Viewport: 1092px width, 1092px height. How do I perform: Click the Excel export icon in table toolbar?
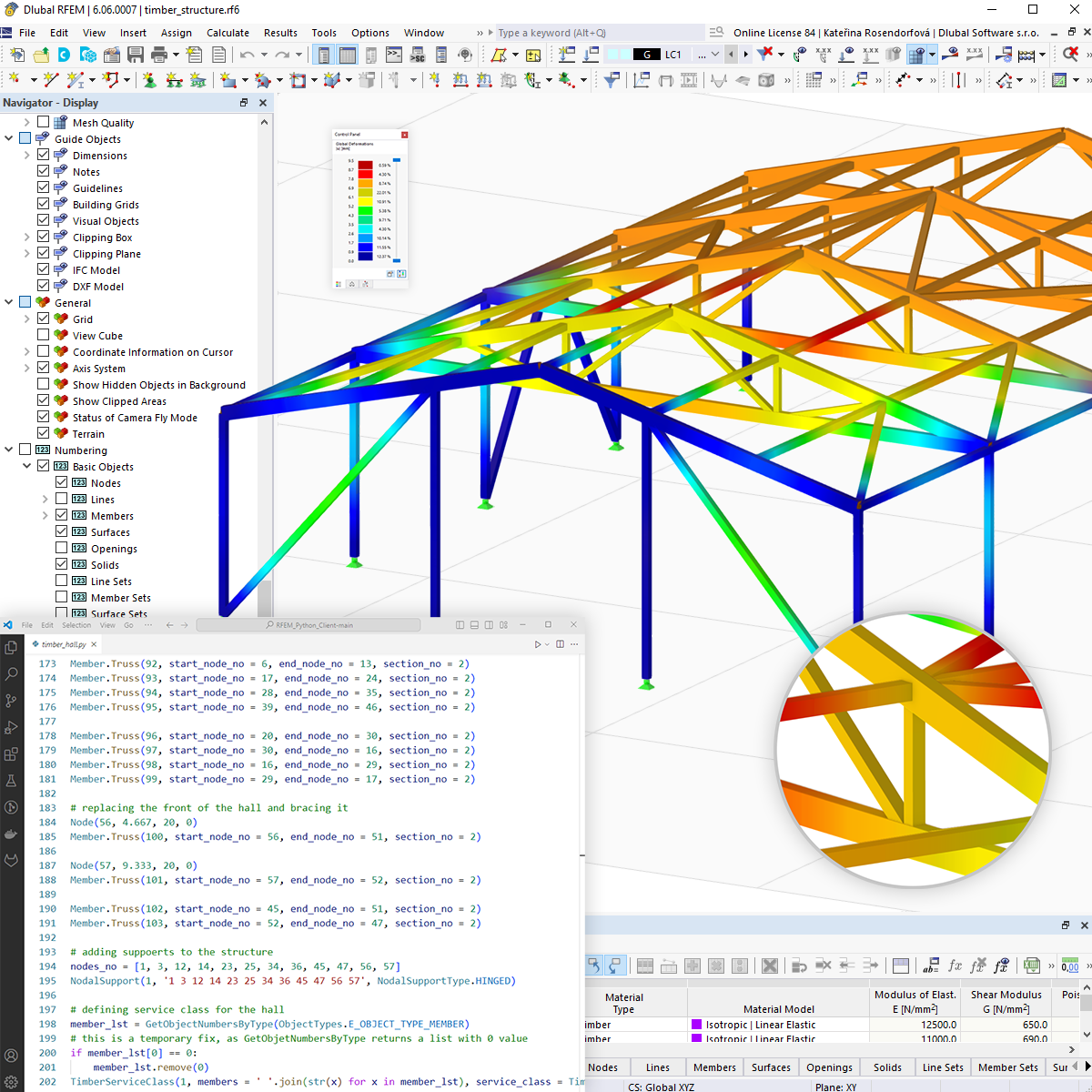pos(1031,966)
